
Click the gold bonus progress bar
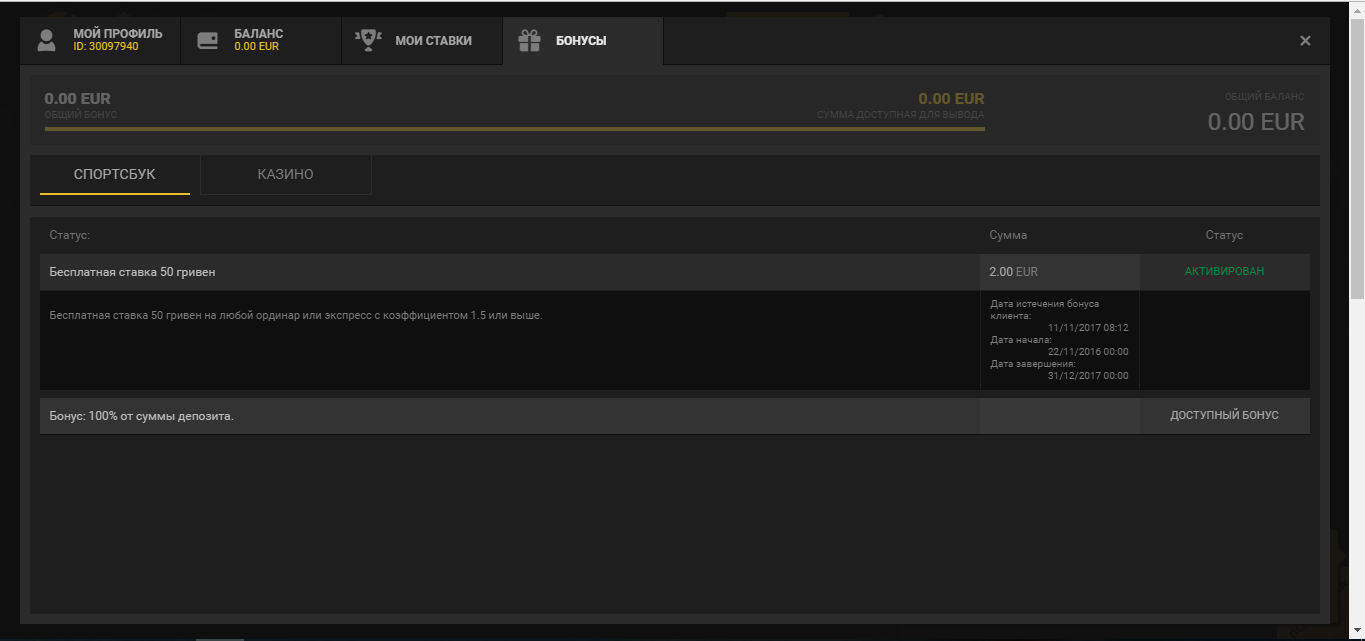pos(515,128)
